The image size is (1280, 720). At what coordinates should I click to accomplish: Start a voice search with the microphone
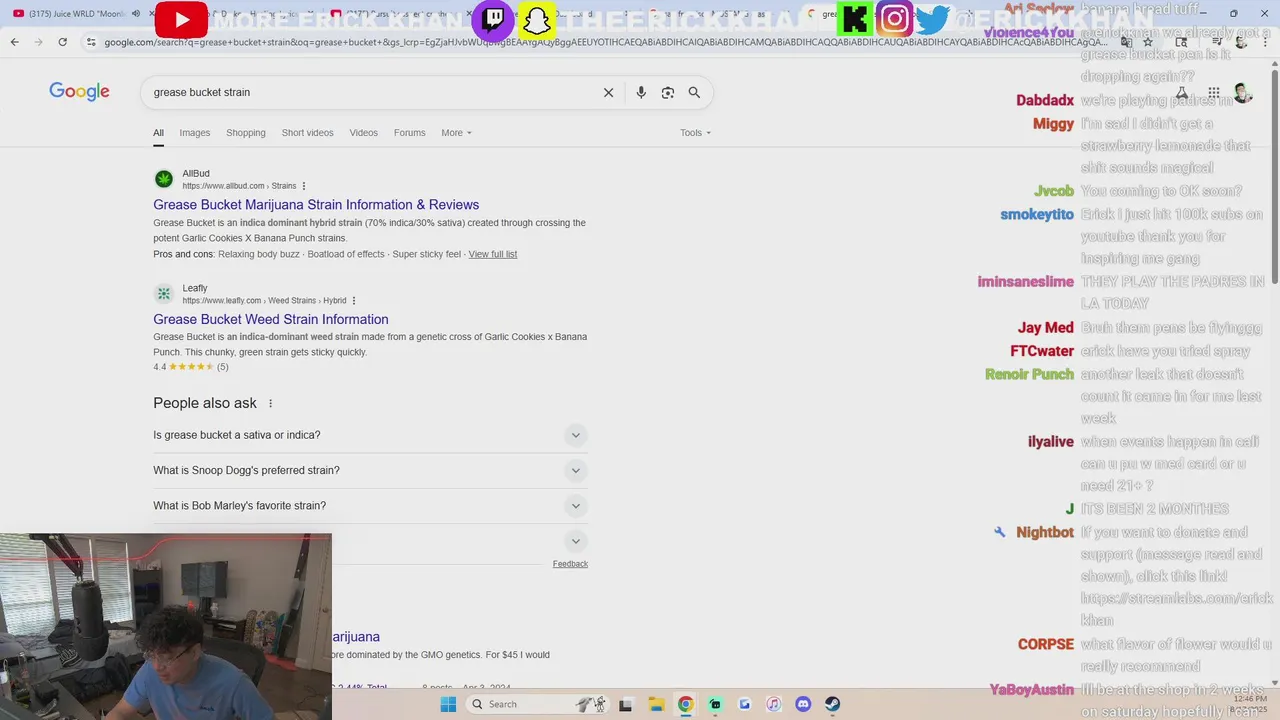pos(641,92)
